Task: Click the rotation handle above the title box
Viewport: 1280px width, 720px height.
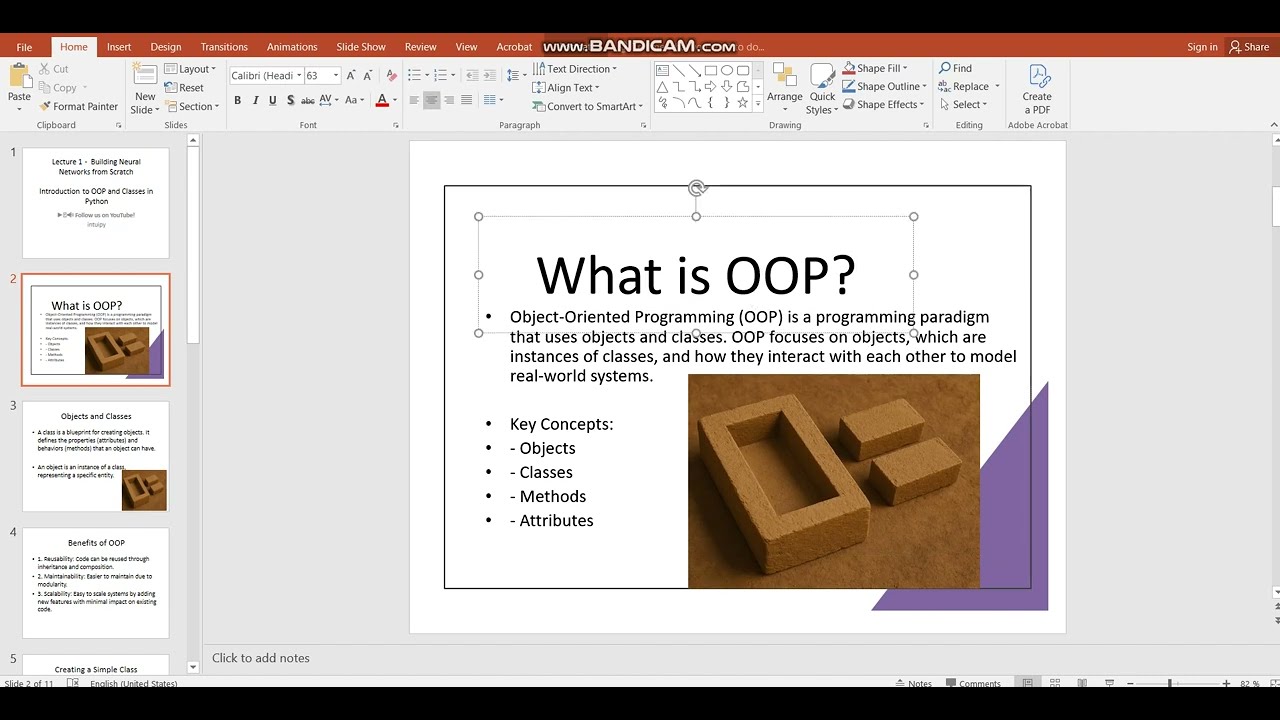Action: (x=697, y=187)
